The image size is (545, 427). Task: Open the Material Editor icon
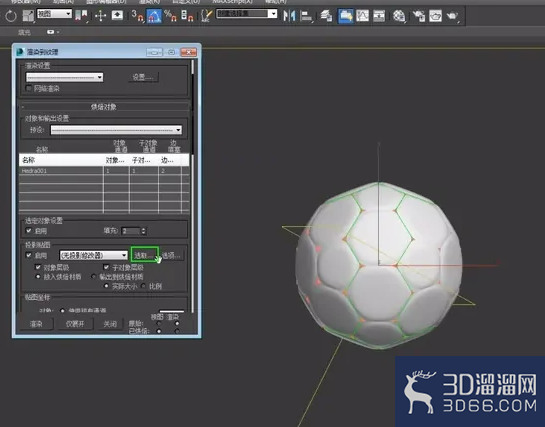(x=399, y=16)
